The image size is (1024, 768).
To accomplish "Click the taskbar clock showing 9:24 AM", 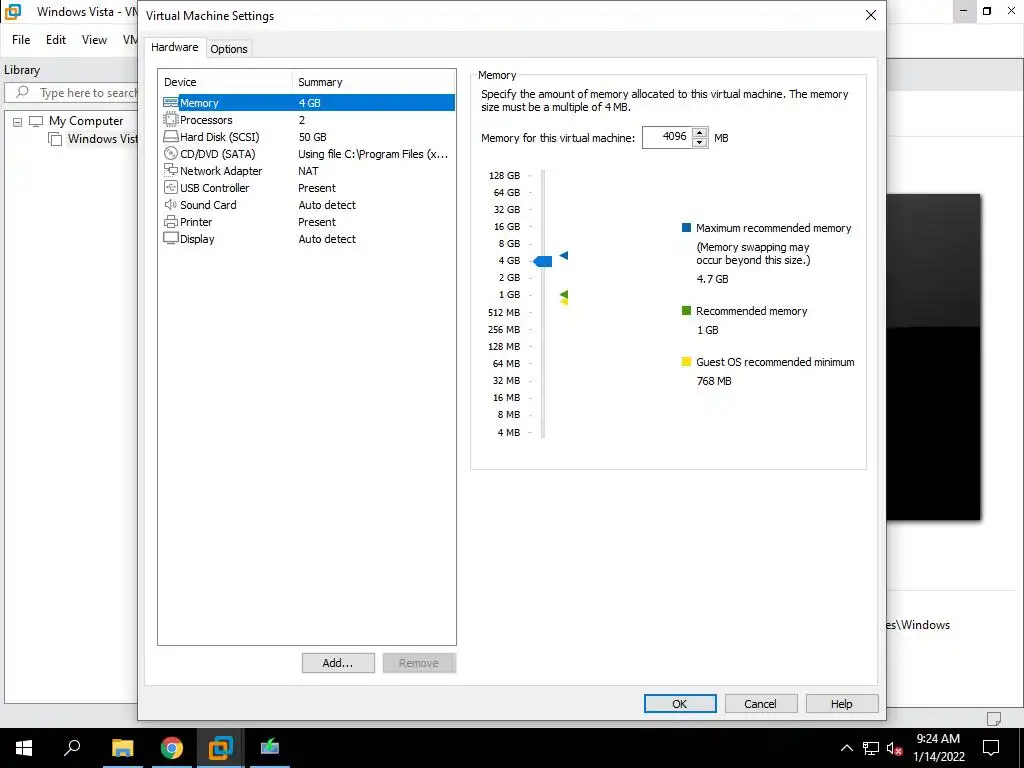I will pyautogui.click(x=938, y=739).
